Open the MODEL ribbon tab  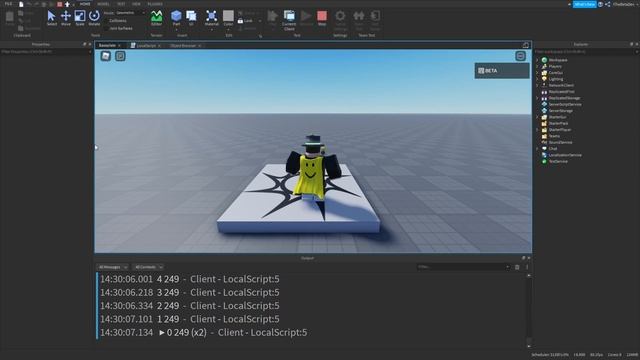tap(103, 4)
